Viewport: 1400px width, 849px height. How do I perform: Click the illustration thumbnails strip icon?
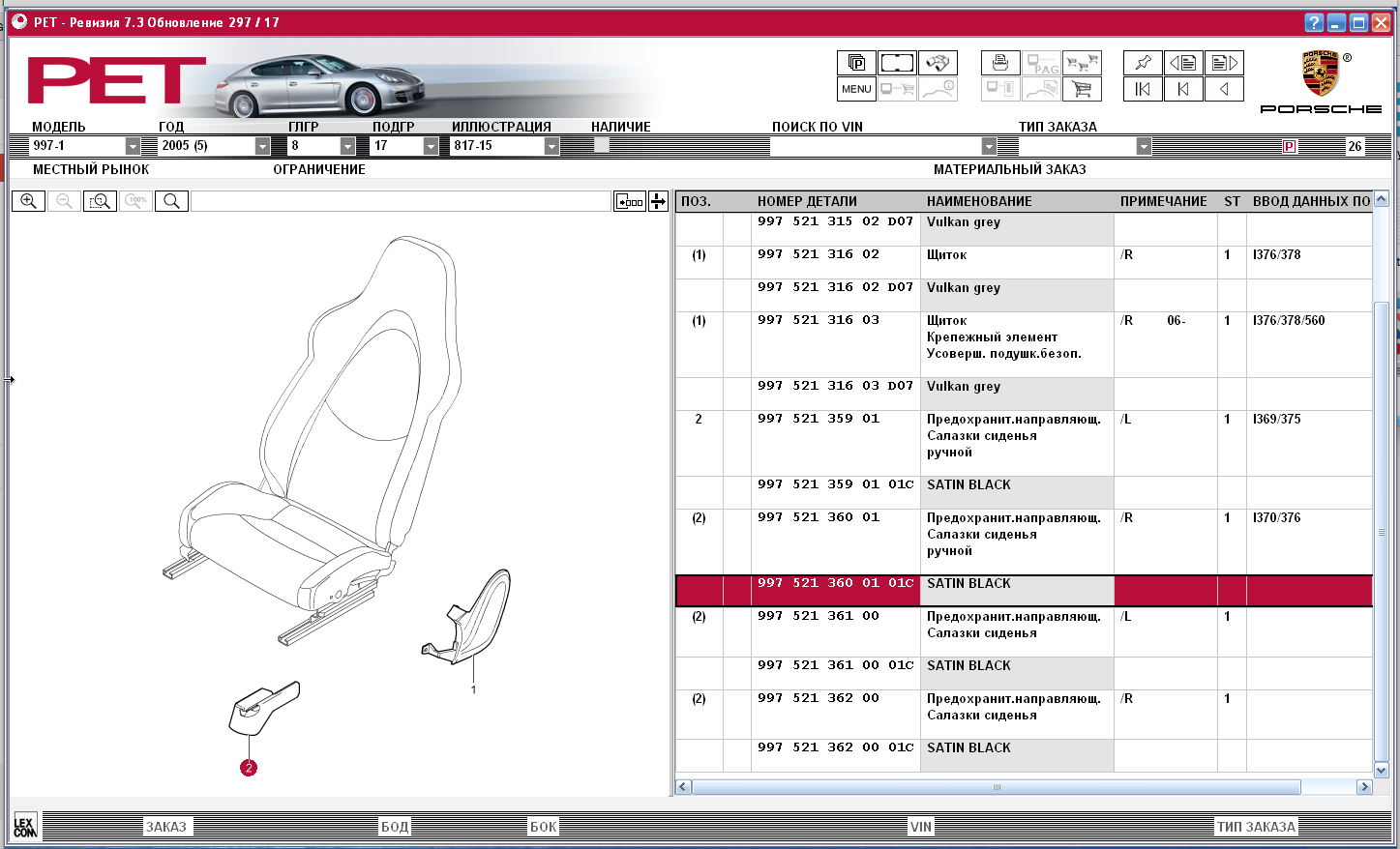click(630, 201)
